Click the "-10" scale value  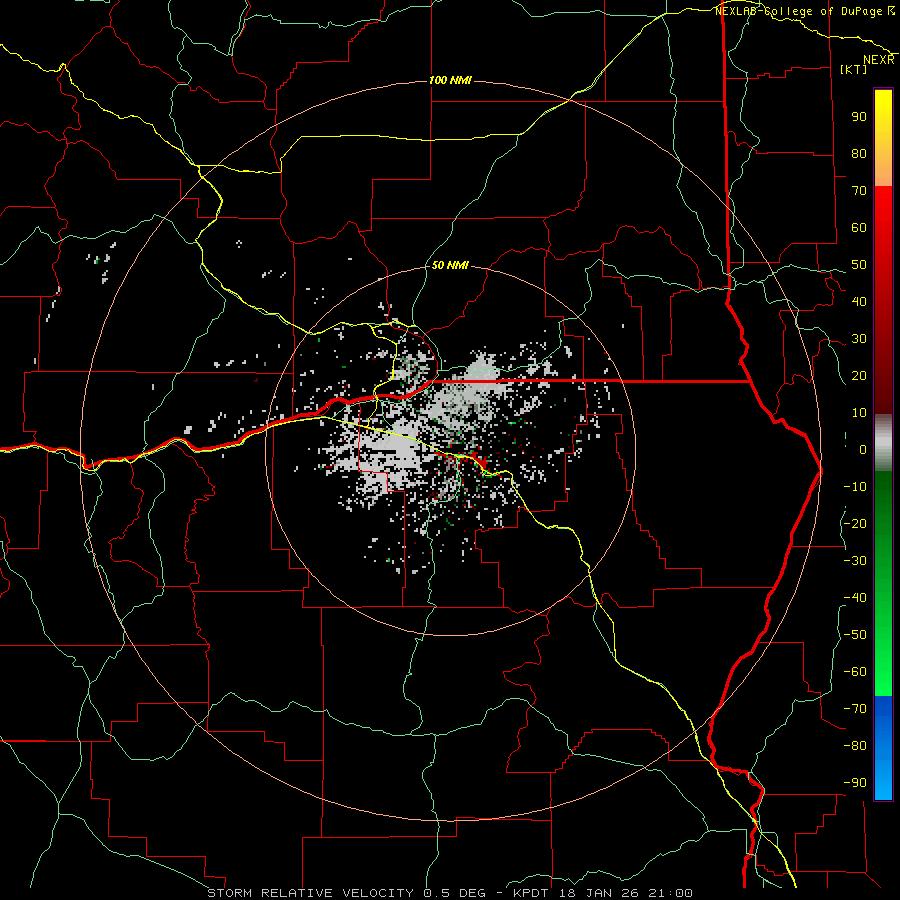pos(855,487)
